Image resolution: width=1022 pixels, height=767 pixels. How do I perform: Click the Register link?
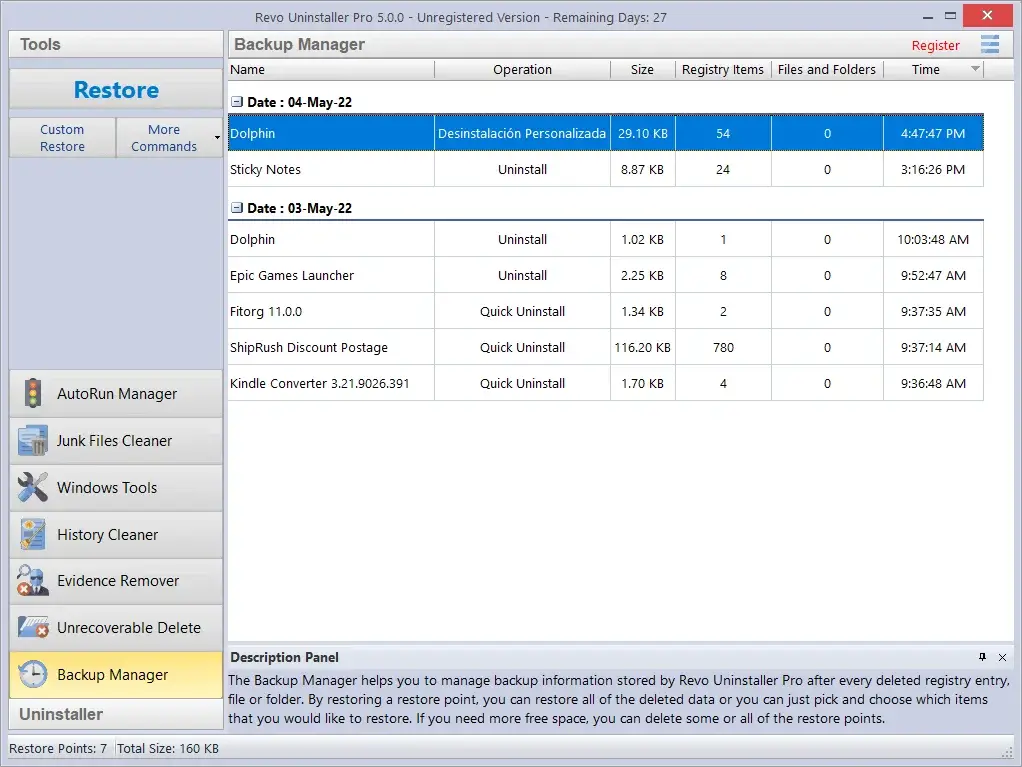tap(935, 45)
